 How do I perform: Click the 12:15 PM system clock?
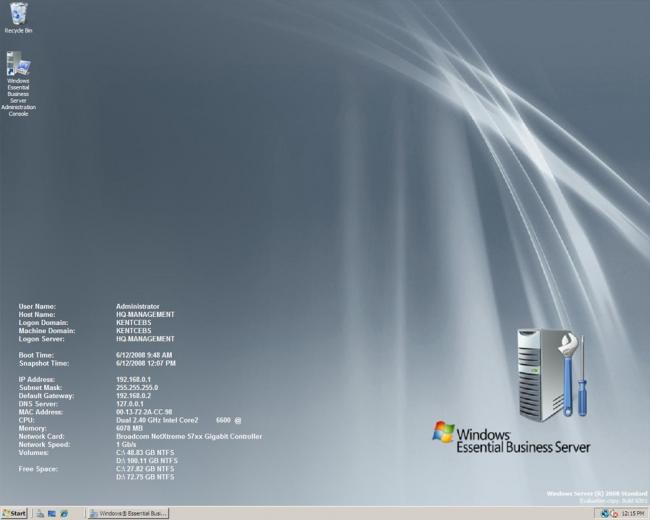tap(633, 514)
